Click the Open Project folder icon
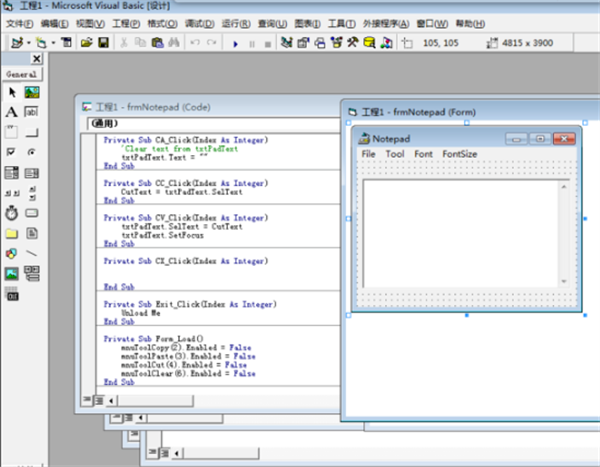 [x=87, y=43]
